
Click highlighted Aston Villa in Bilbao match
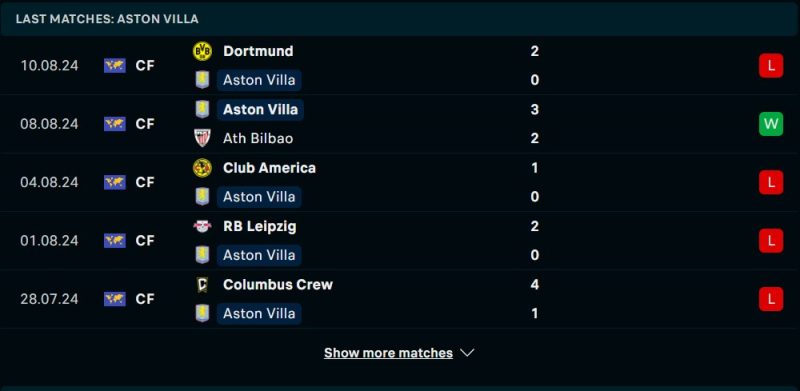pos(260,110)
